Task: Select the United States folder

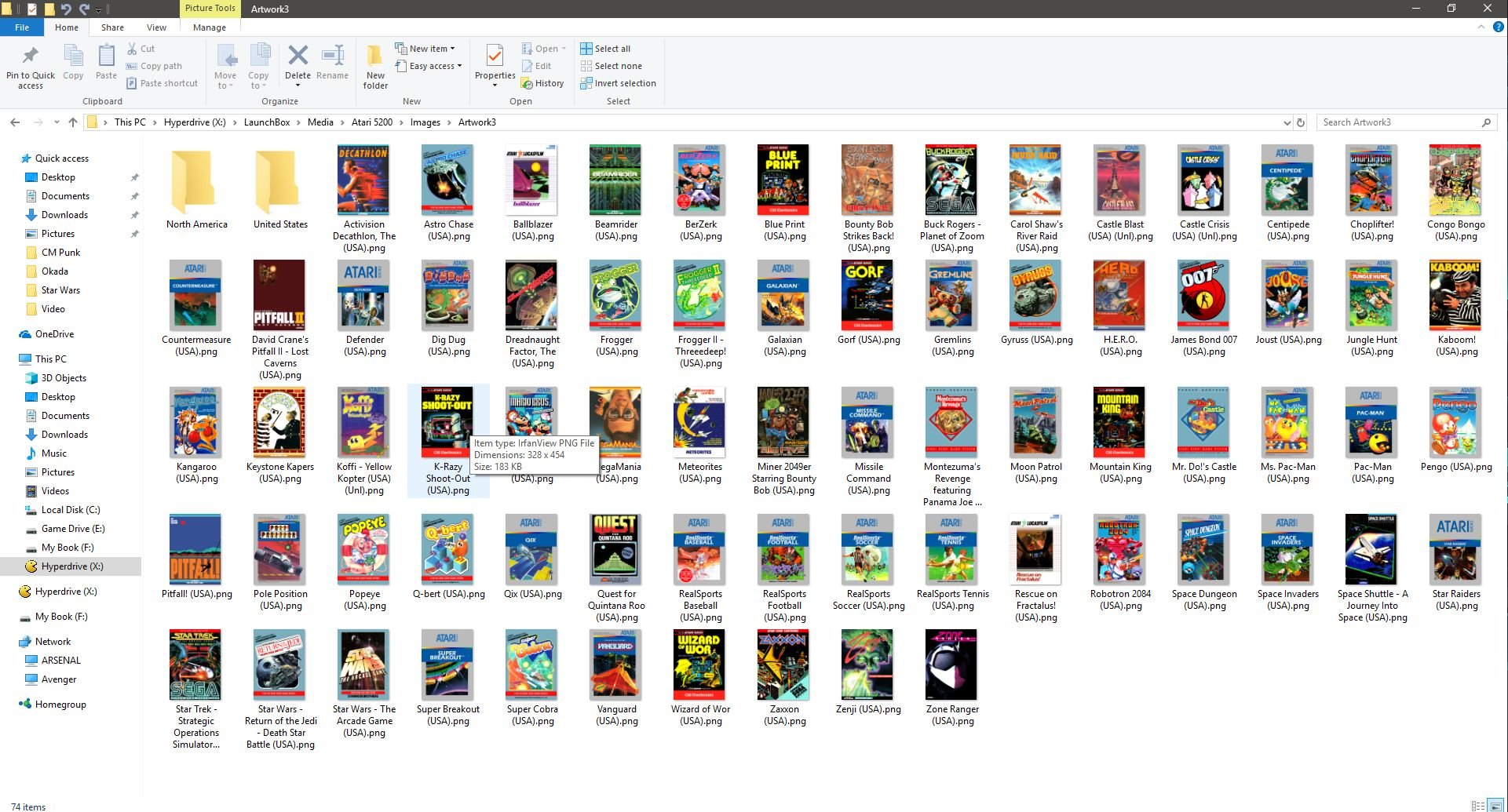Action: (x=280, y=188)
